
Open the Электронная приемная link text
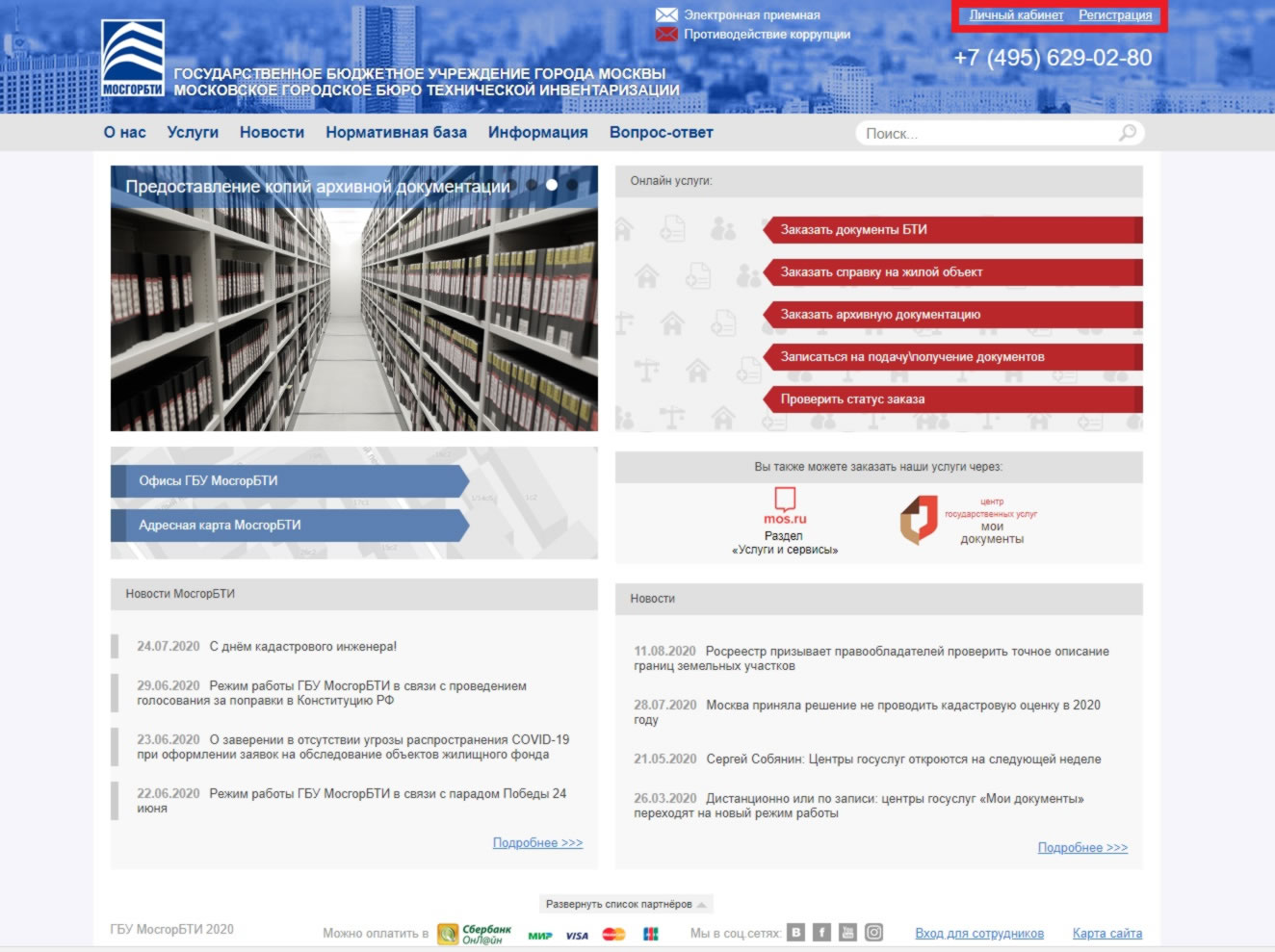(752, 15)
